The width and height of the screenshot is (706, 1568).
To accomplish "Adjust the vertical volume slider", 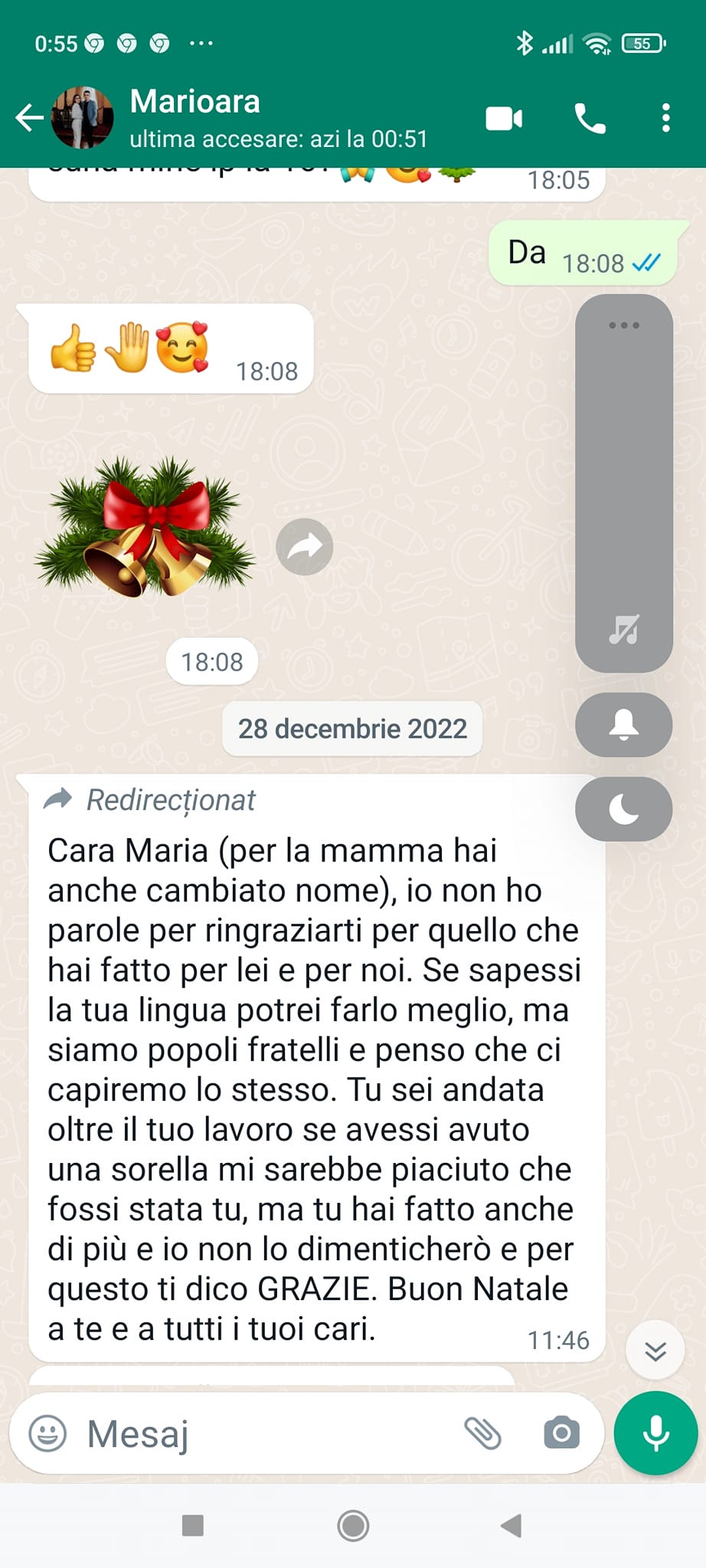I will 624,483.
